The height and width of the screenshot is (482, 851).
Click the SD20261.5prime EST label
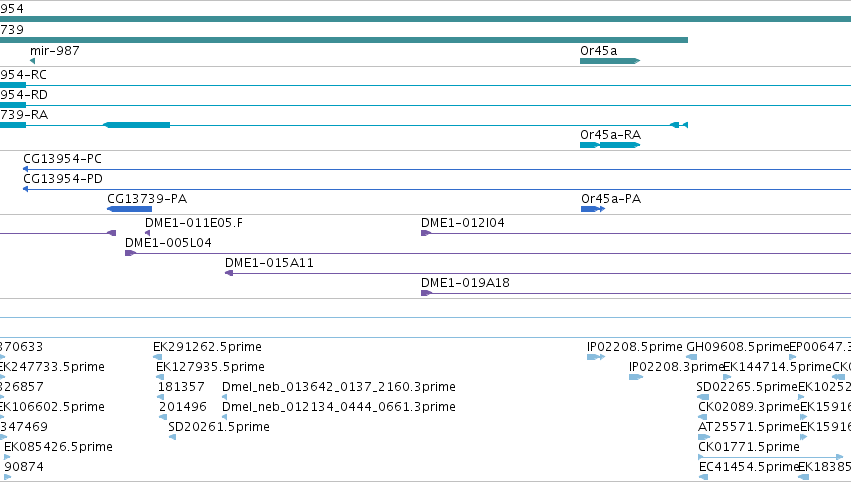click(x=219, y=427)
